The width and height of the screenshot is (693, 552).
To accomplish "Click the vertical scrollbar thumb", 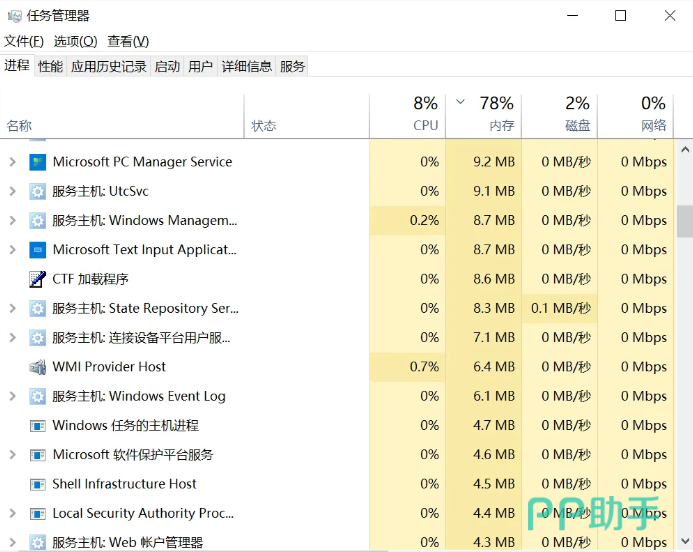I will [684, 221].
